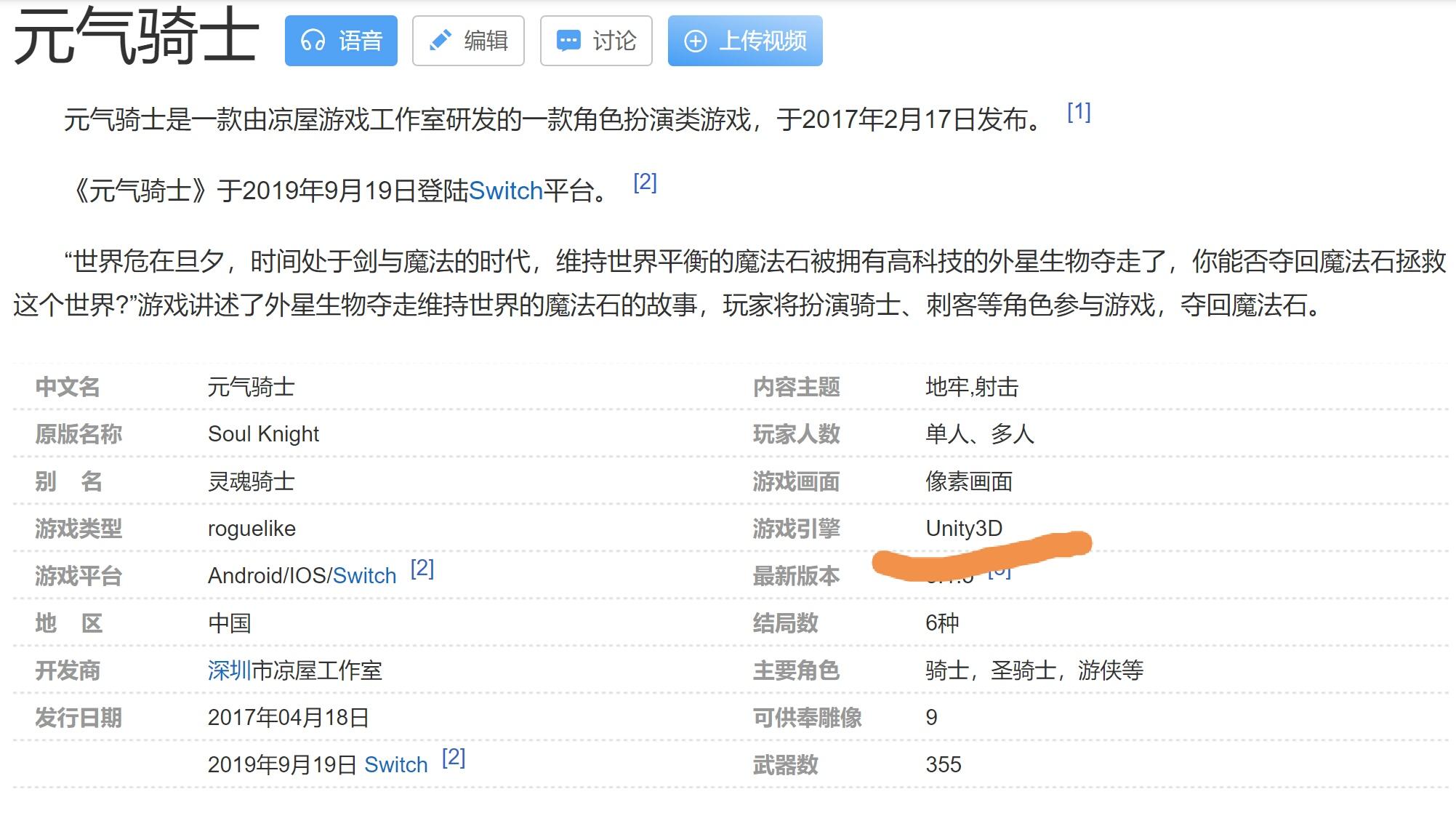Click the 别名 label
Screen dimensions: 1456x813
coord(68,481)
